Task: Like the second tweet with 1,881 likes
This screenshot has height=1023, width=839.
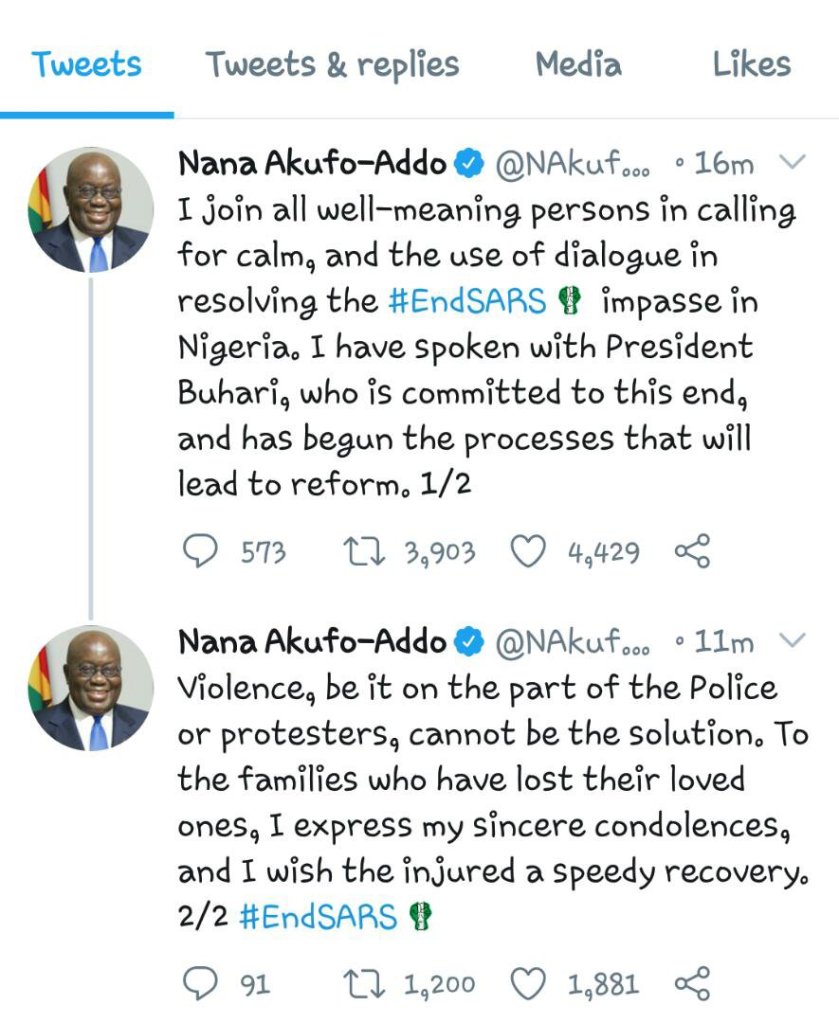Action: 527,985
